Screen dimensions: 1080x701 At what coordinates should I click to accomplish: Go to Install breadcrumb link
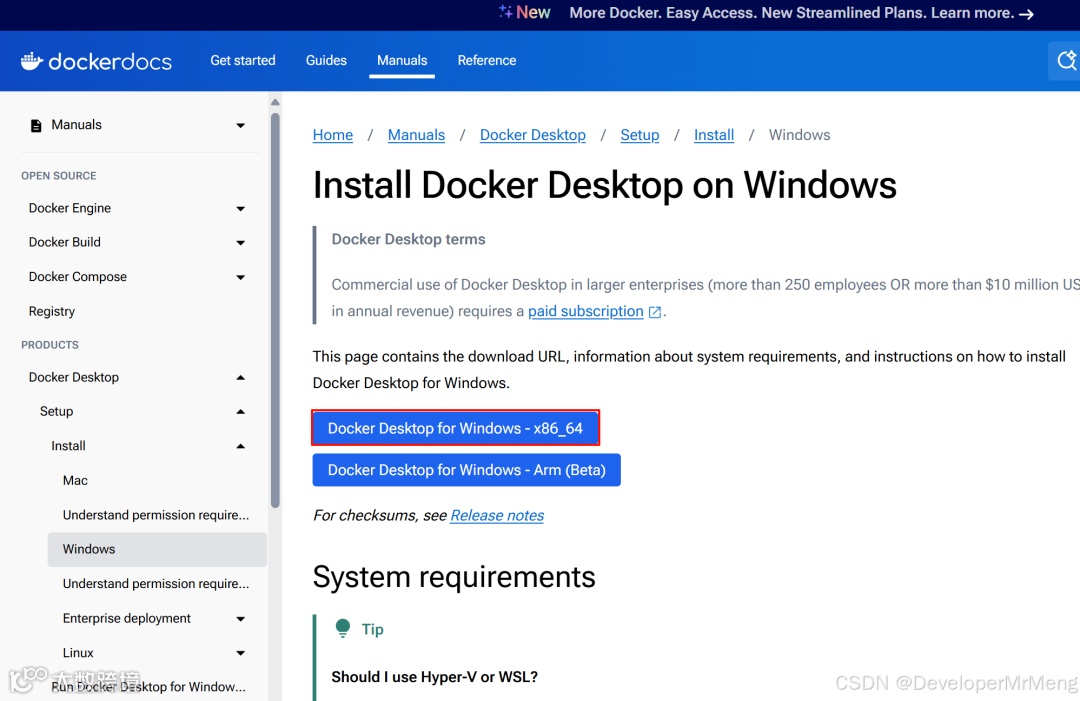tap(714, 135)
